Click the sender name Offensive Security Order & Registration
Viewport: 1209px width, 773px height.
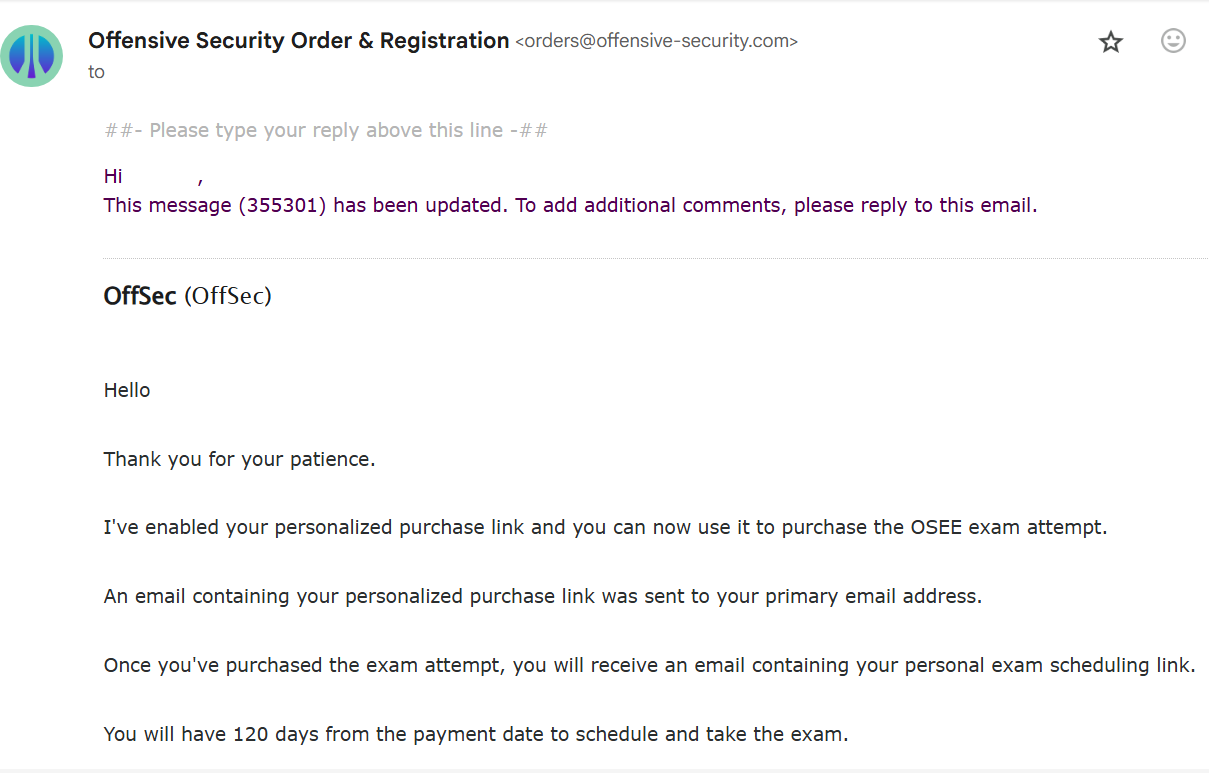[299, 41]
